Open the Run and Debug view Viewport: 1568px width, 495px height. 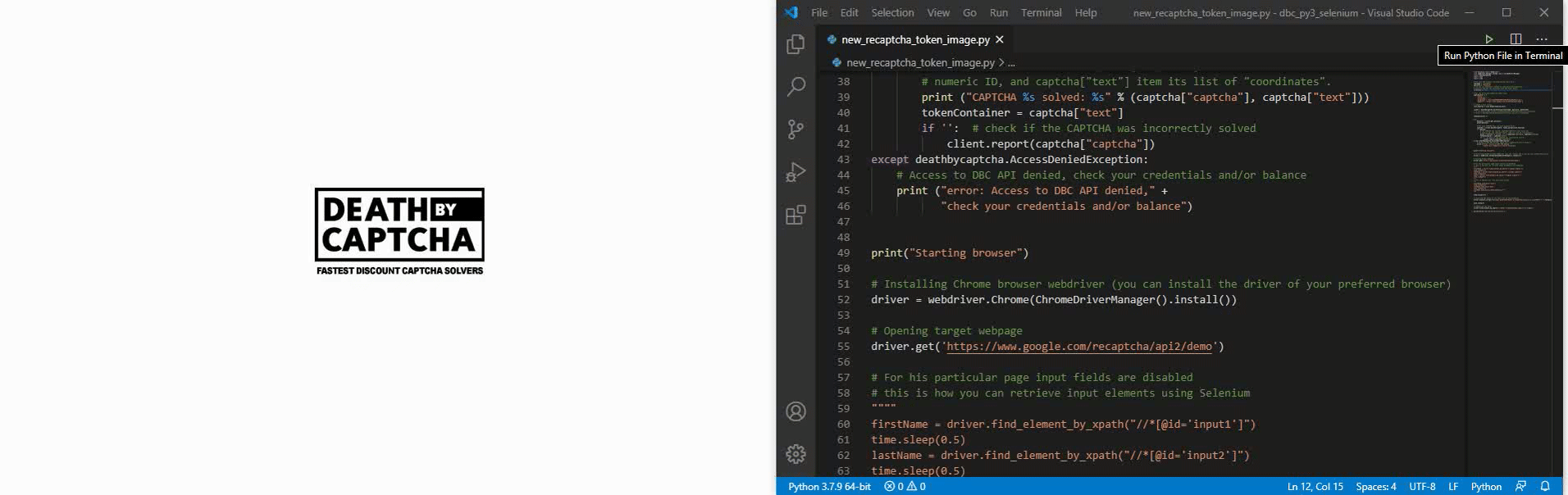795,172
